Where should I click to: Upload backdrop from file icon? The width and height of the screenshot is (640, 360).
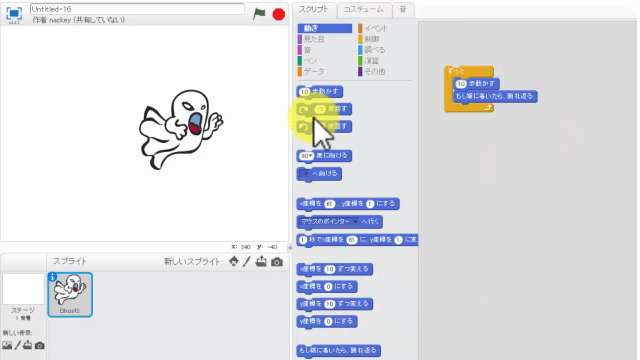pos(27,345)
